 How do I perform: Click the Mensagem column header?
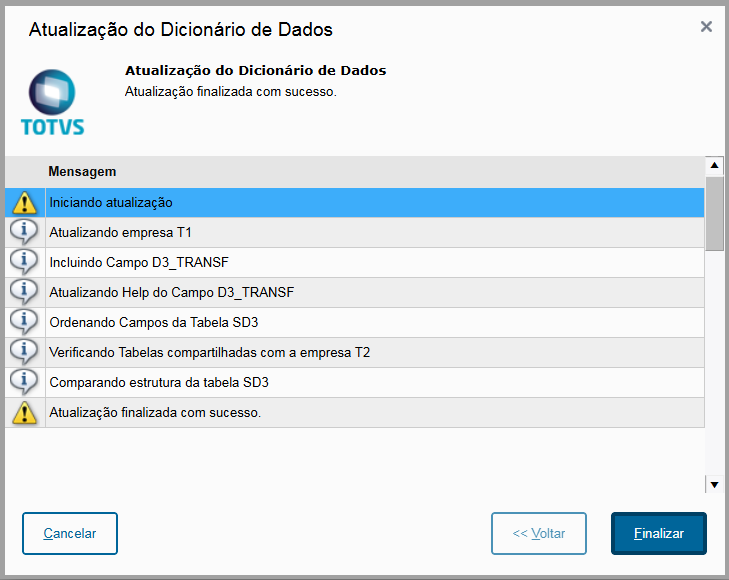82,172
